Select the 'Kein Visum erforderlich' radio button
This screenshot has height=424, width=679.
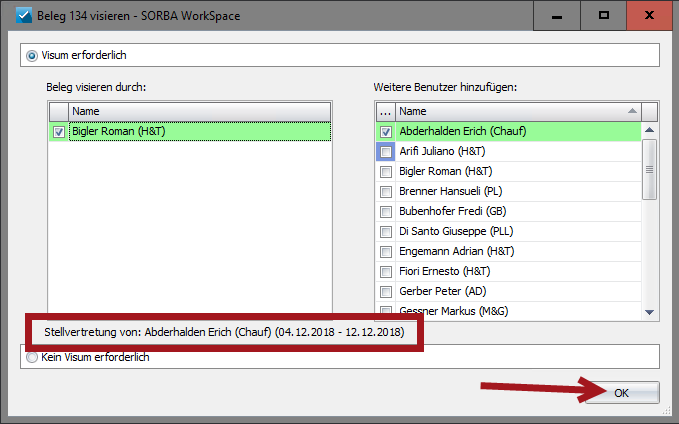tap(32, 357)
